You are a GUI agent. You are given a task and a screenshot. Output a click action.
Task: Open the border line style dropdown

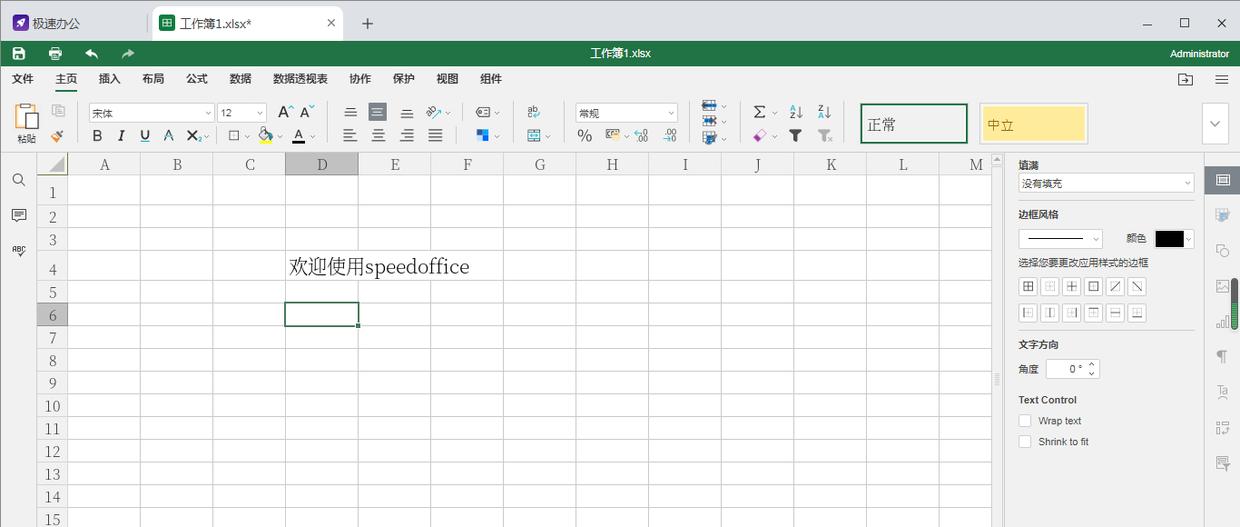1060,238
